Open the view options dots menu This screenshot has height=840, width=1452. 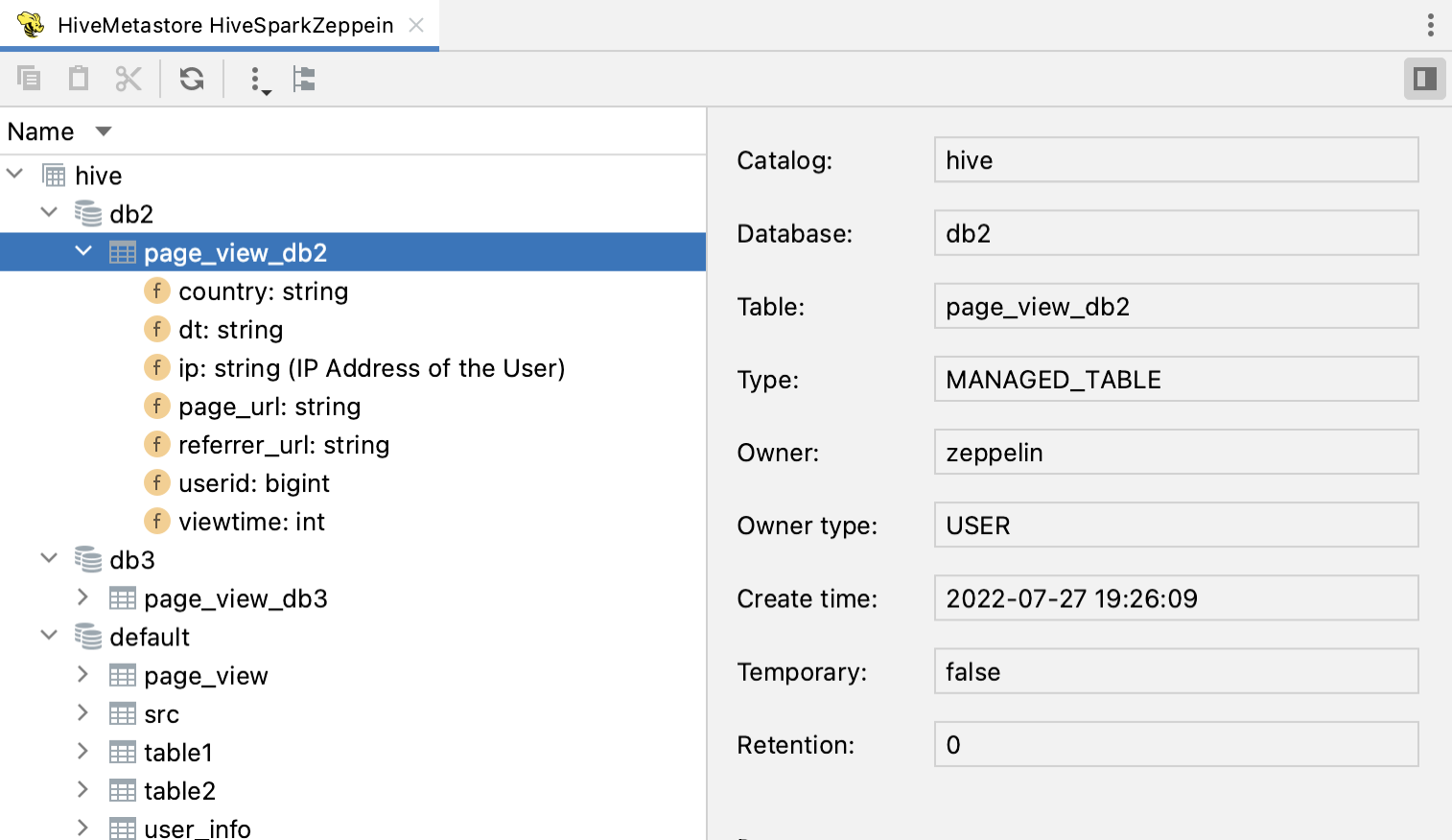(x=258, y=80)
